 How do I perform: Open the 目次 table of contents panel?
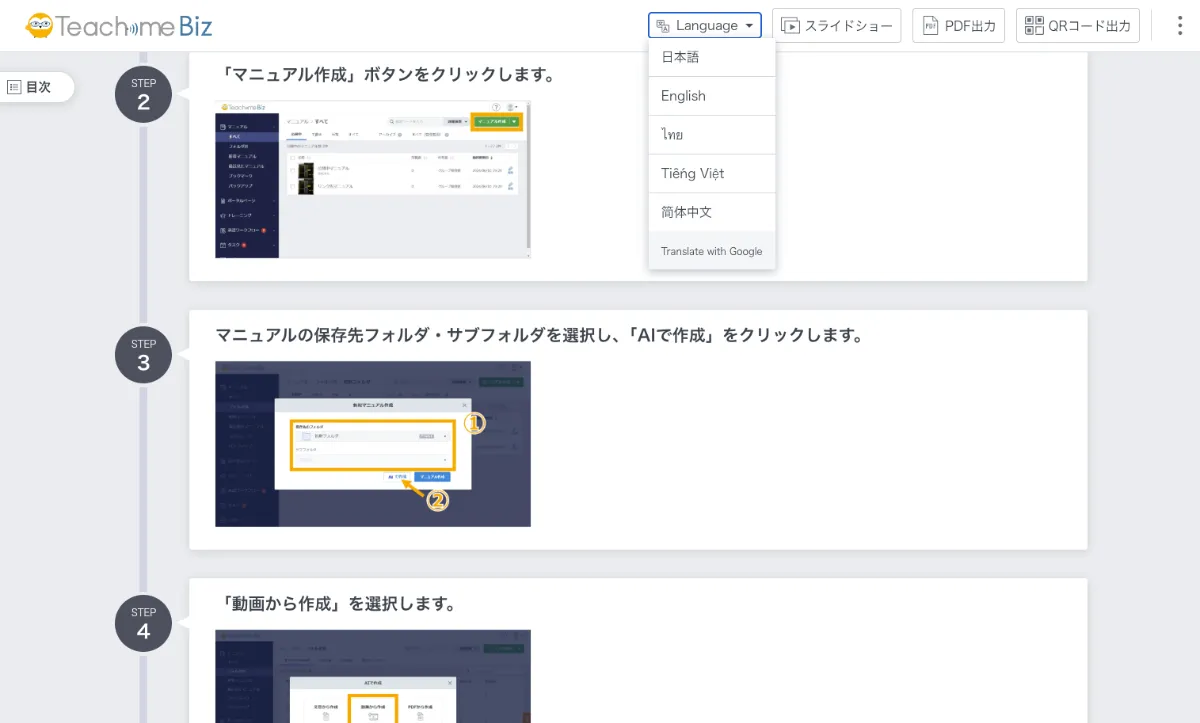coord(38,87)
